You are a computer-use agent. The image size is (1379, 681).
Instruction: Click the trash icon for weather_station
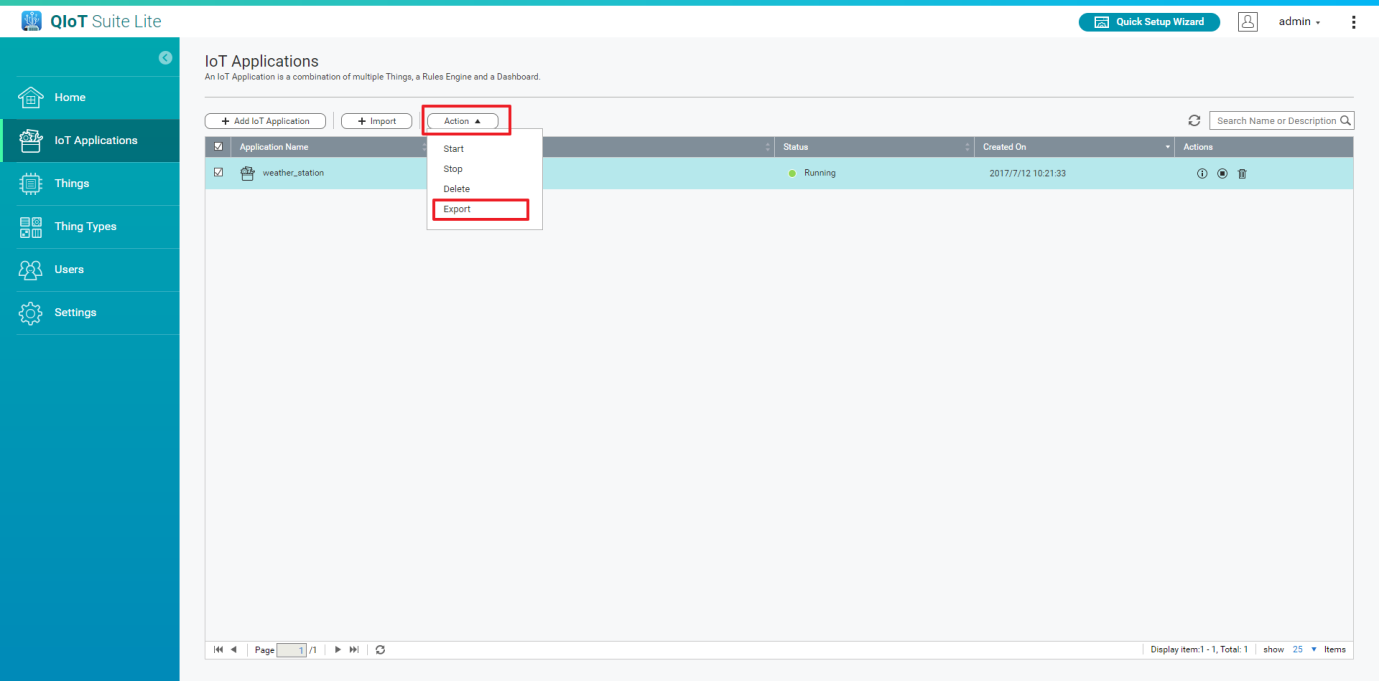[1242, 174]
